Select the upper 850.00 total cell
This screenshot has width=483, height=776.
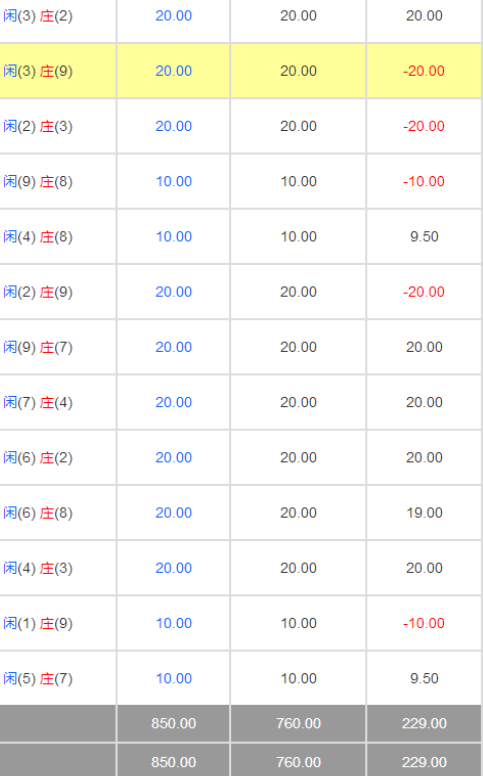coord(174,724)
